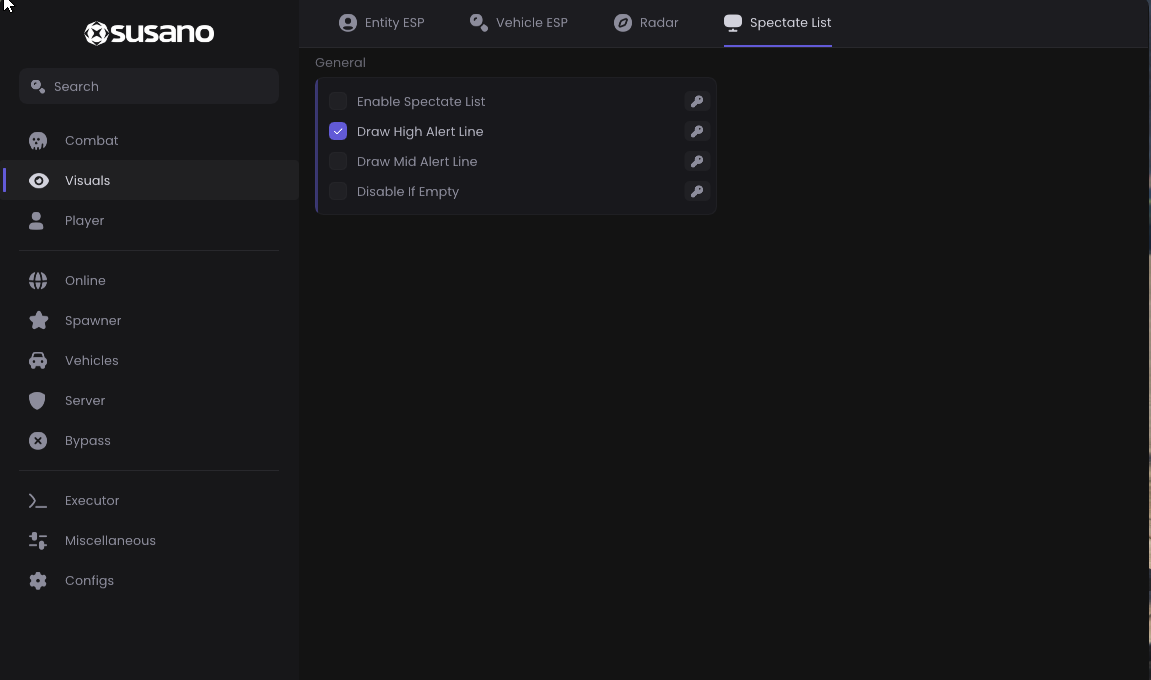Switch to the Entity ESP tab
This screenshot has height=680, width=1151.
click(x=382, y=23)
